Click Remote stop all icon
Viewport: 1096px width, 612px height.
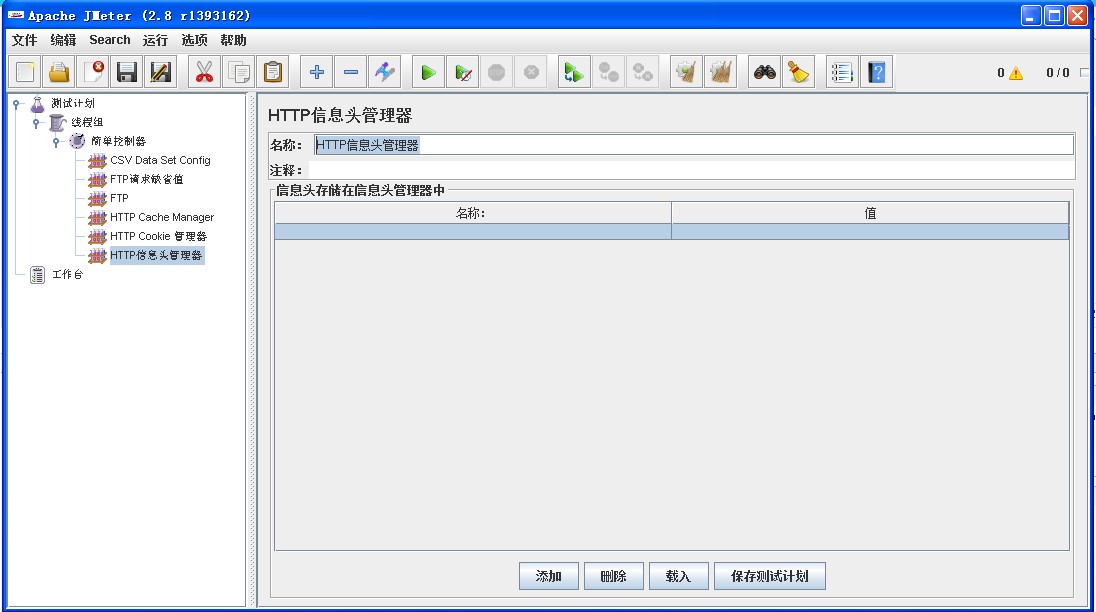click(608, 72)
